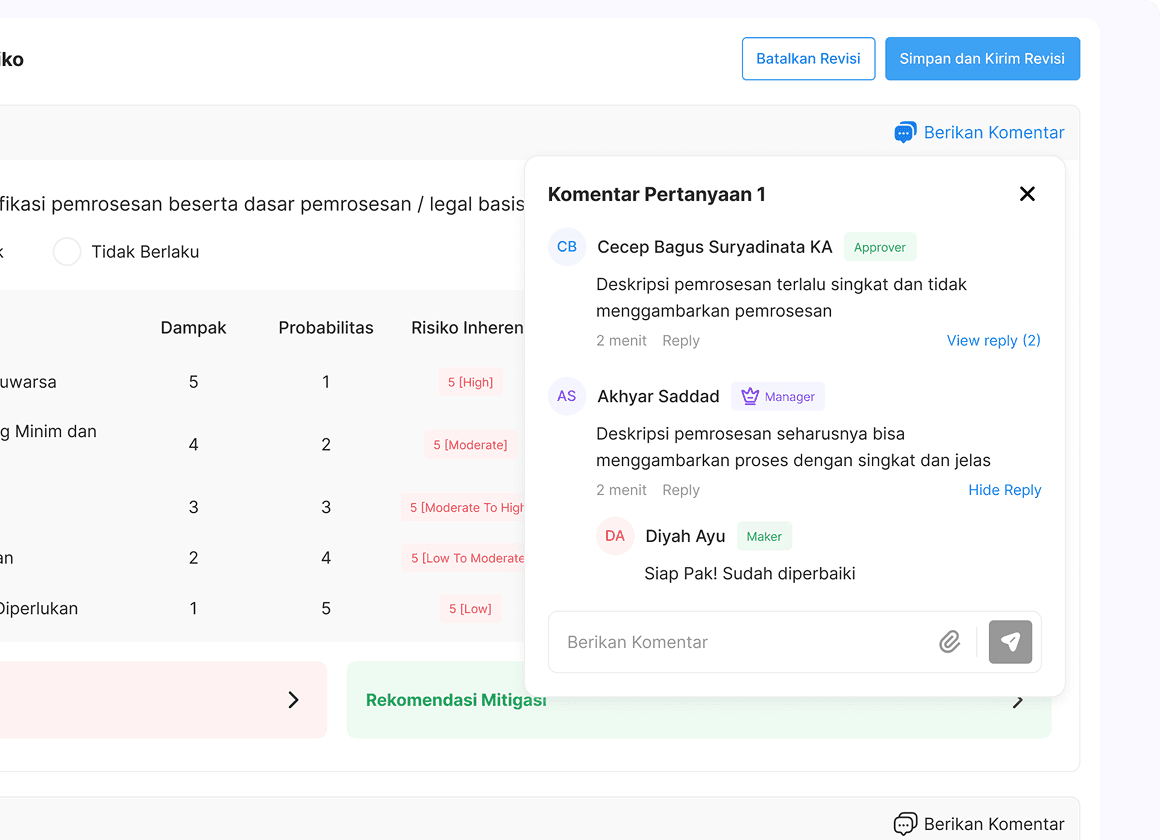Viewport: 1160px width, 840px height.
Task: Click the AS avatar of Akhyar Saddad
Action: coord(567,397)
